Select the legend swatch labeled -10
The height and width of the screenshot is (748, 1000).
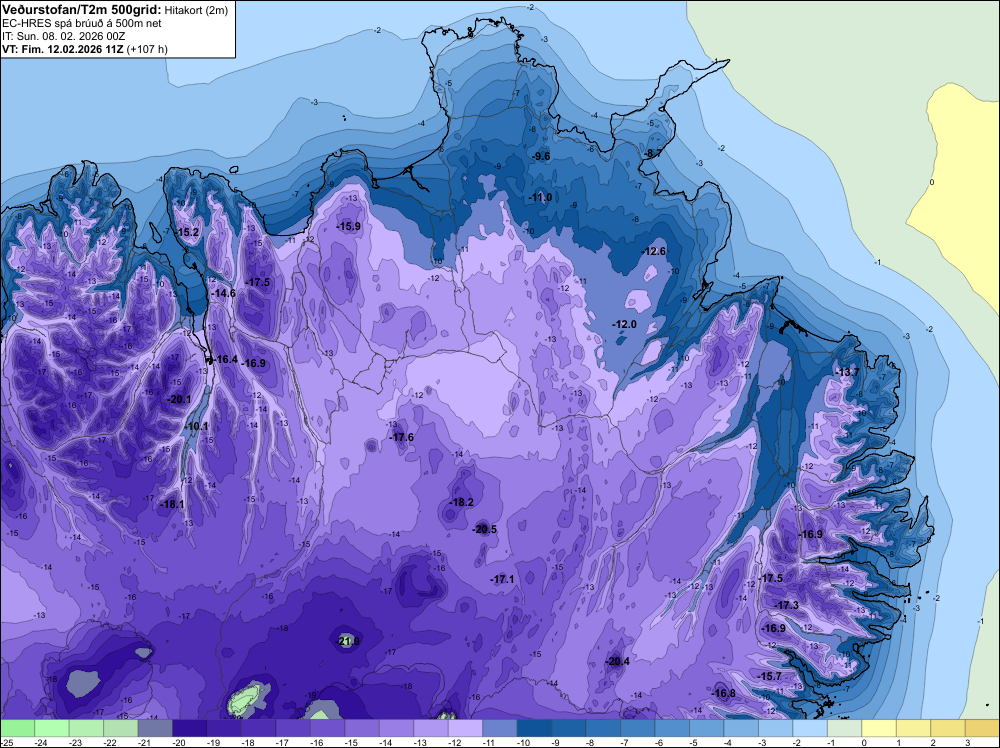(x=534, y=729)
